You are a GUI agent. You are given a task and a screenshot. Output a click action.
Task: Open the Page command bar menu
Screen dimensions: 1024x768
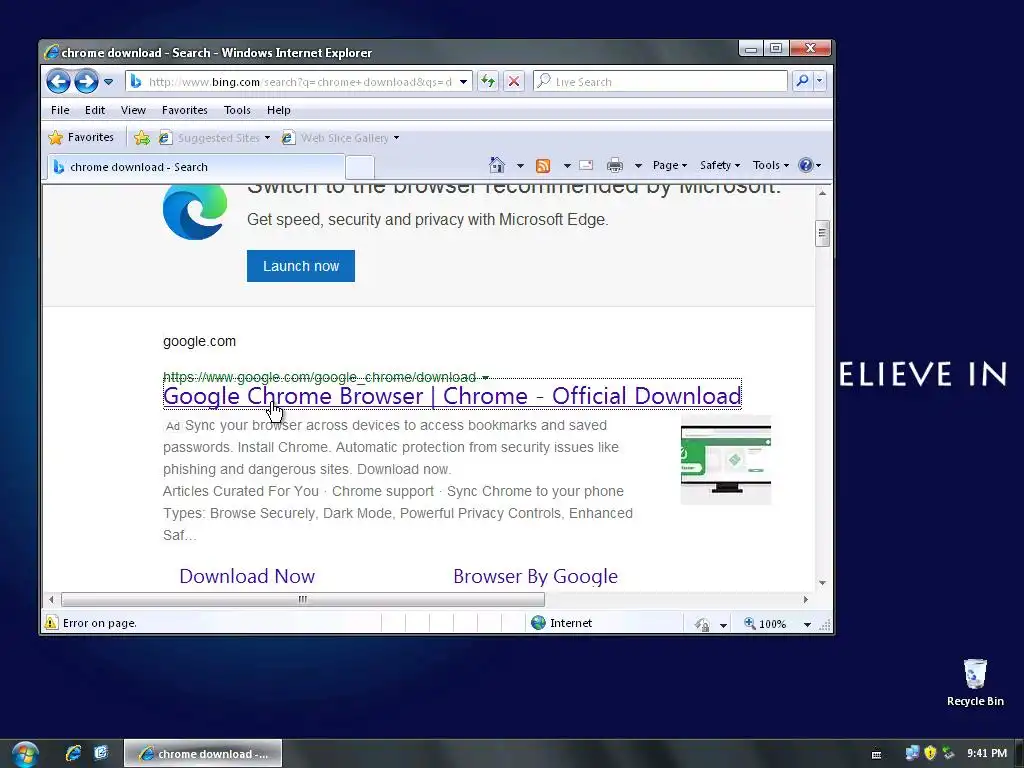[x=669, y=165]
